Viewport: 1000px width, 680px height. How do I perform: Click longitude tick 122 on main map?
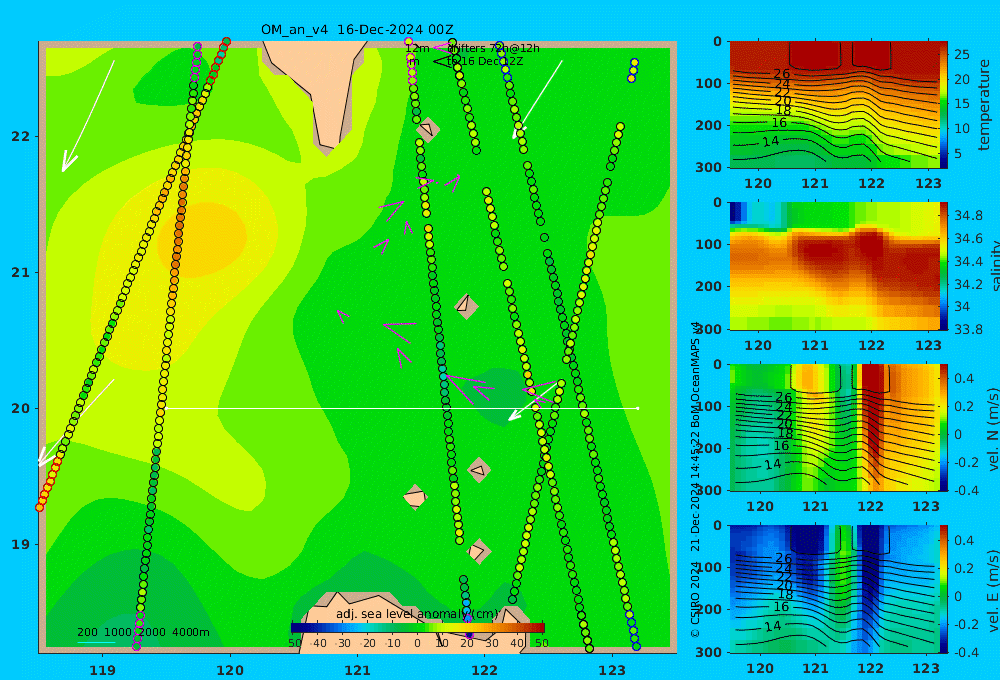pos(485,670)
